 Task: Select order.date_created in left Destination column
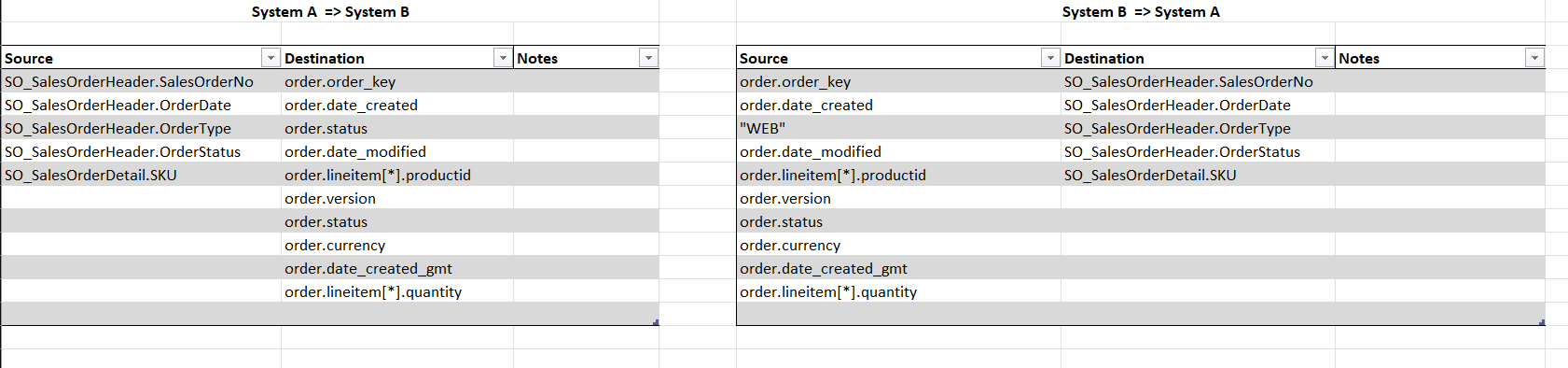397,105
